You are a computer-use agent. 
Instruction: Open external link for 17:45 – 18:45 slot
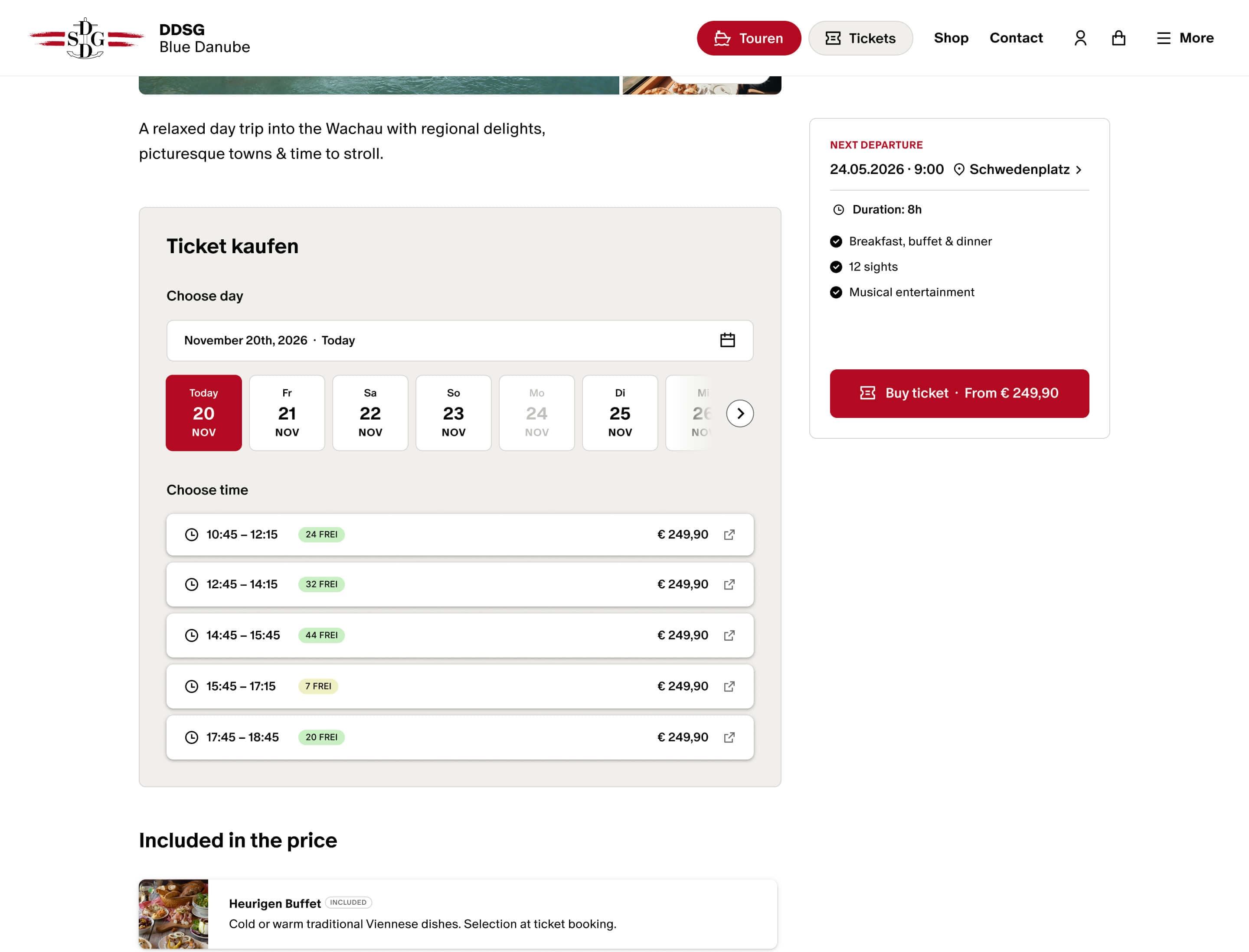pos(729,737)
